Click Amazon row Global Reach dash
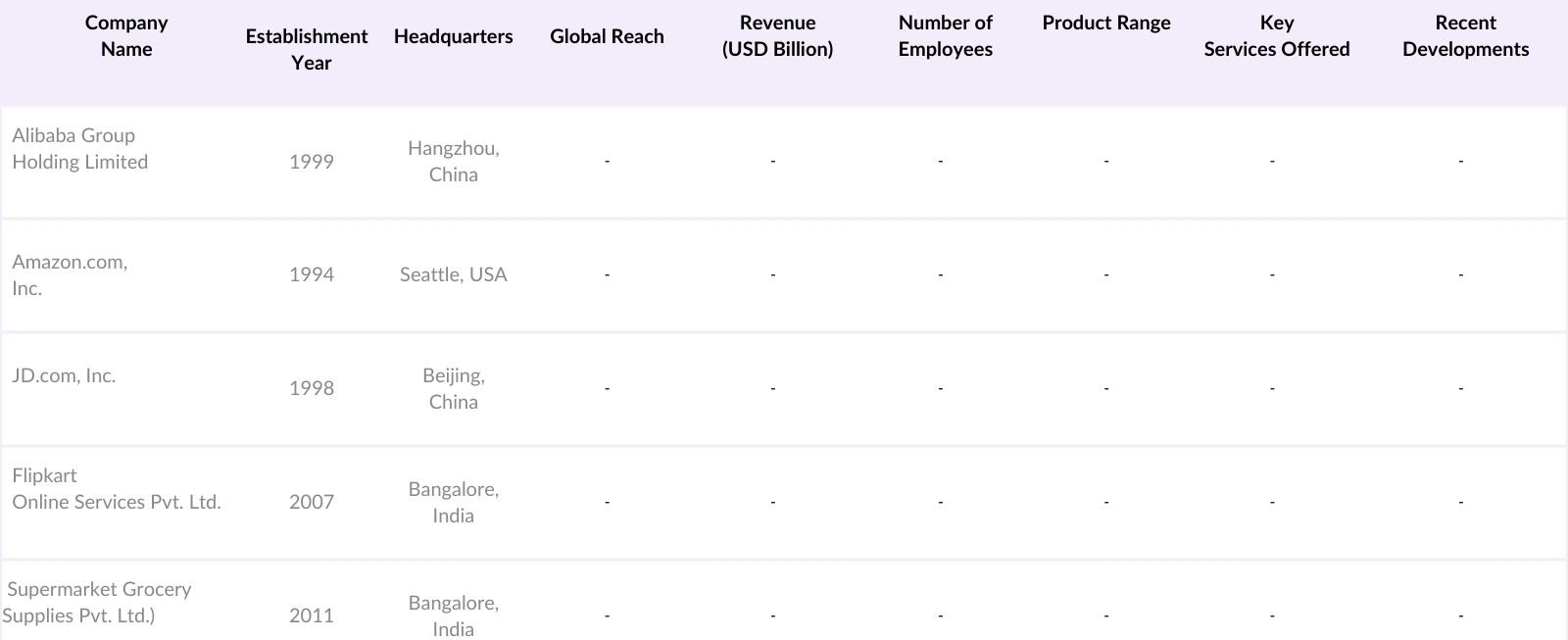The height and width of the screenshot is (640, 1568). click(607, 275)
